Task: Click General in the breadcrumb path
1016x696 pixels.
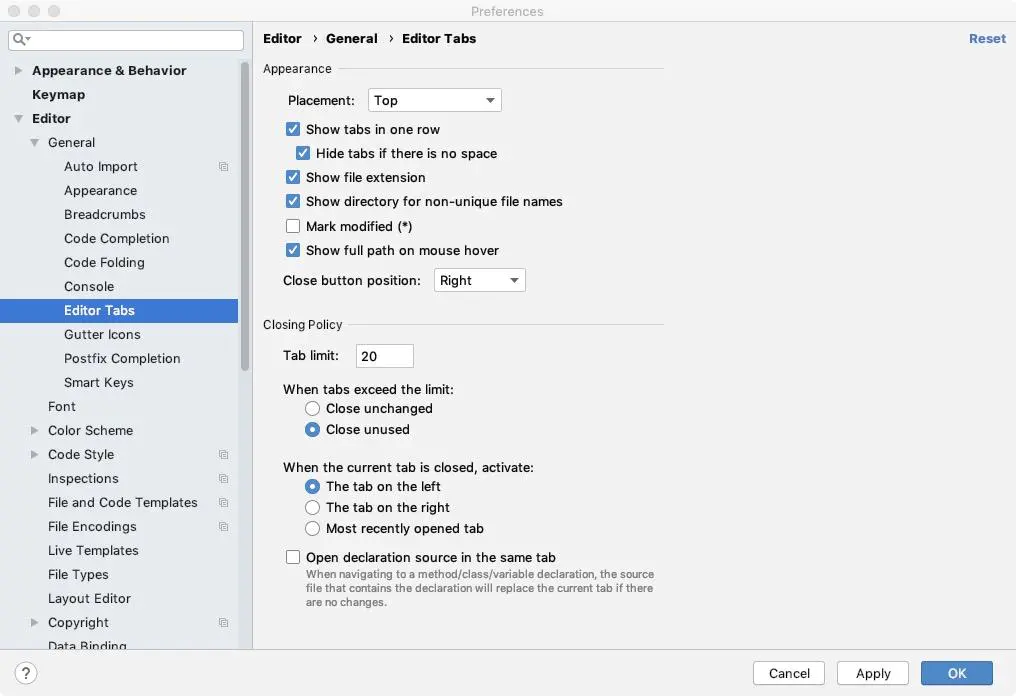Action: (x=351, y=38)
